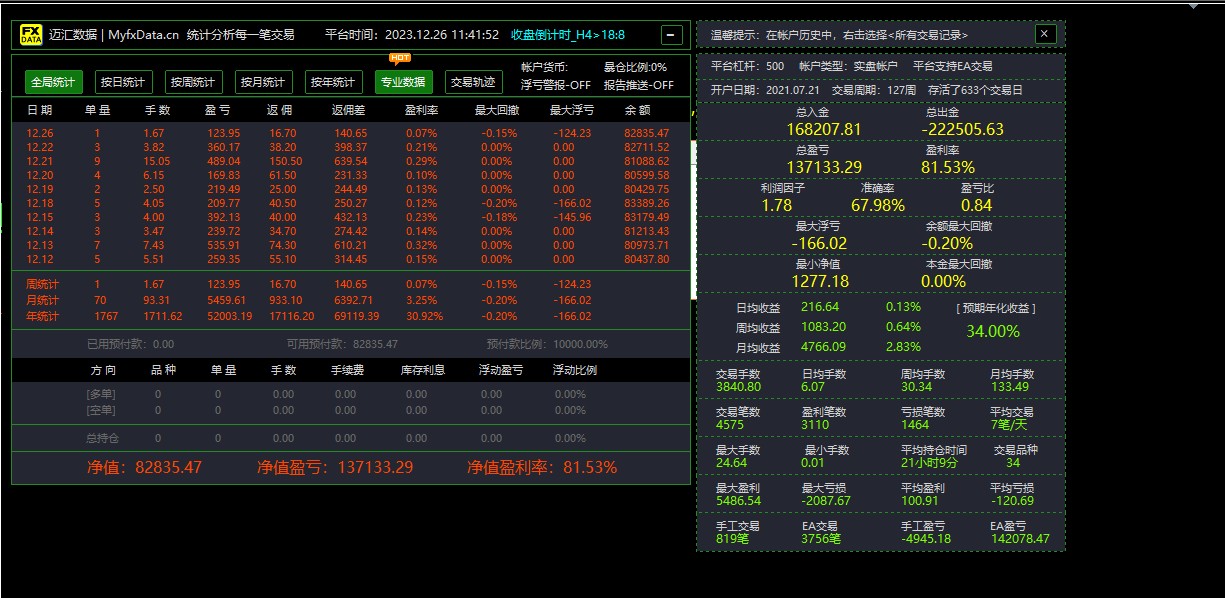Select the 全局统计 tab

click(x=54, y=82)
